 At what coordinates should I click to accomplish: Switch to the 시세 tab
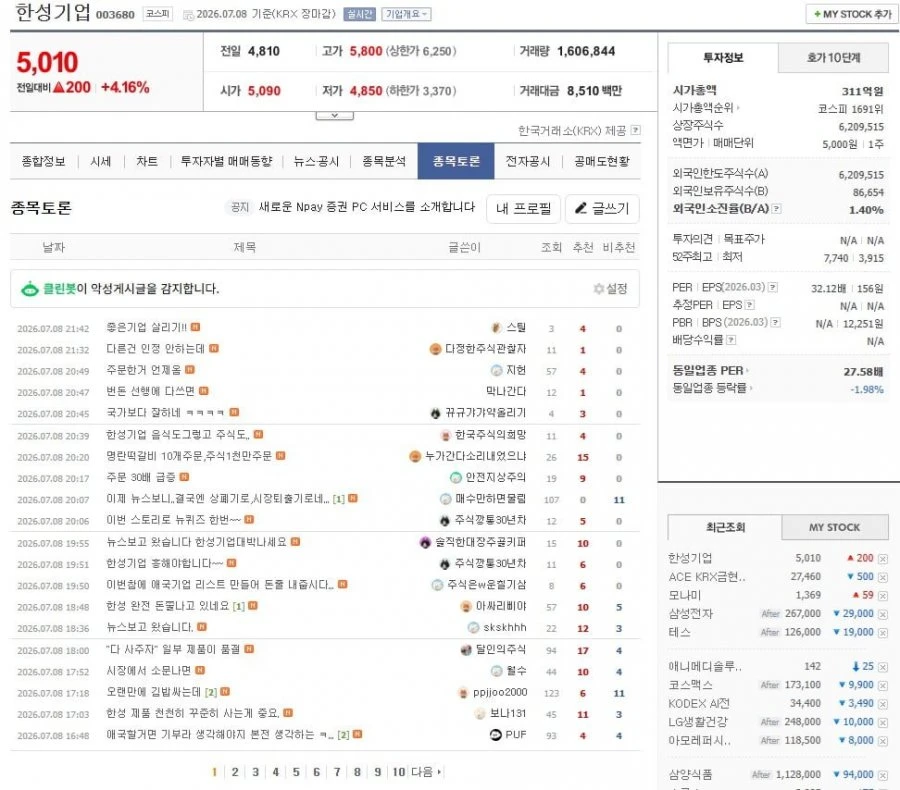[x=100, y=162]
